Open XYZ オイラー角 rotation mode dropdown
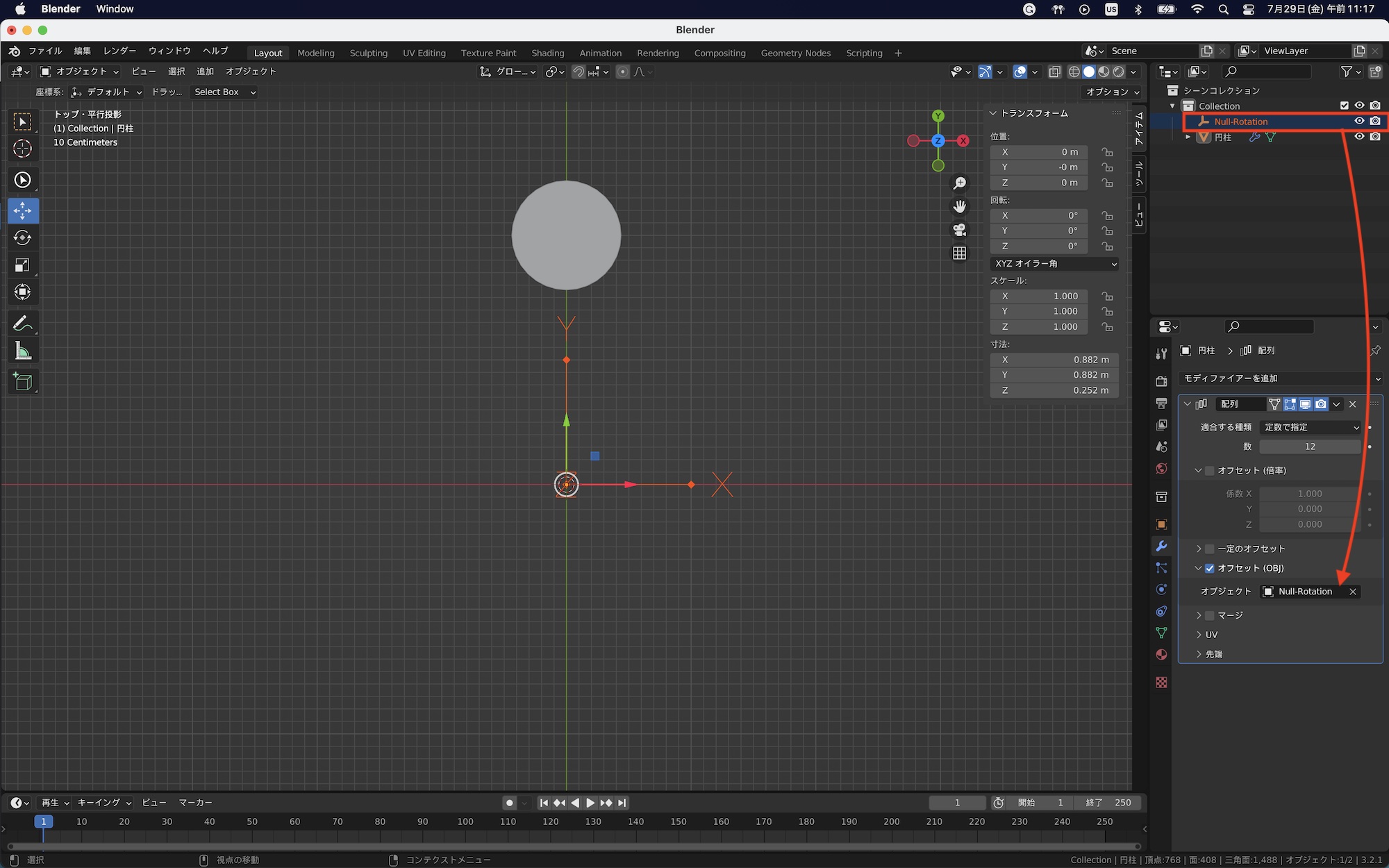 tap(1054, 264)
